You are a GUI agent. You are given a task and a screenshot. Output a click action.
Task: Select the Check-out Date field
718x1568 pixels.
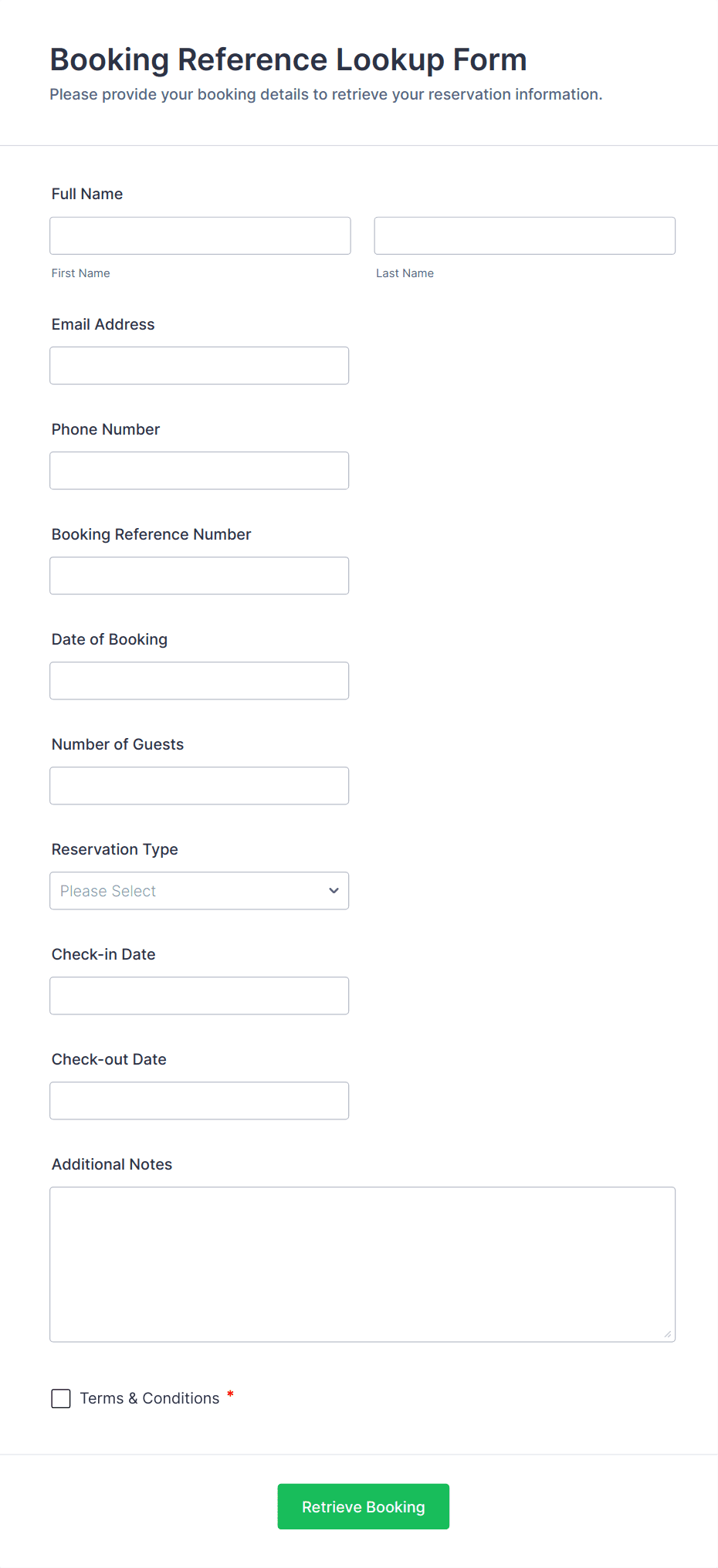coord(199,1100)
